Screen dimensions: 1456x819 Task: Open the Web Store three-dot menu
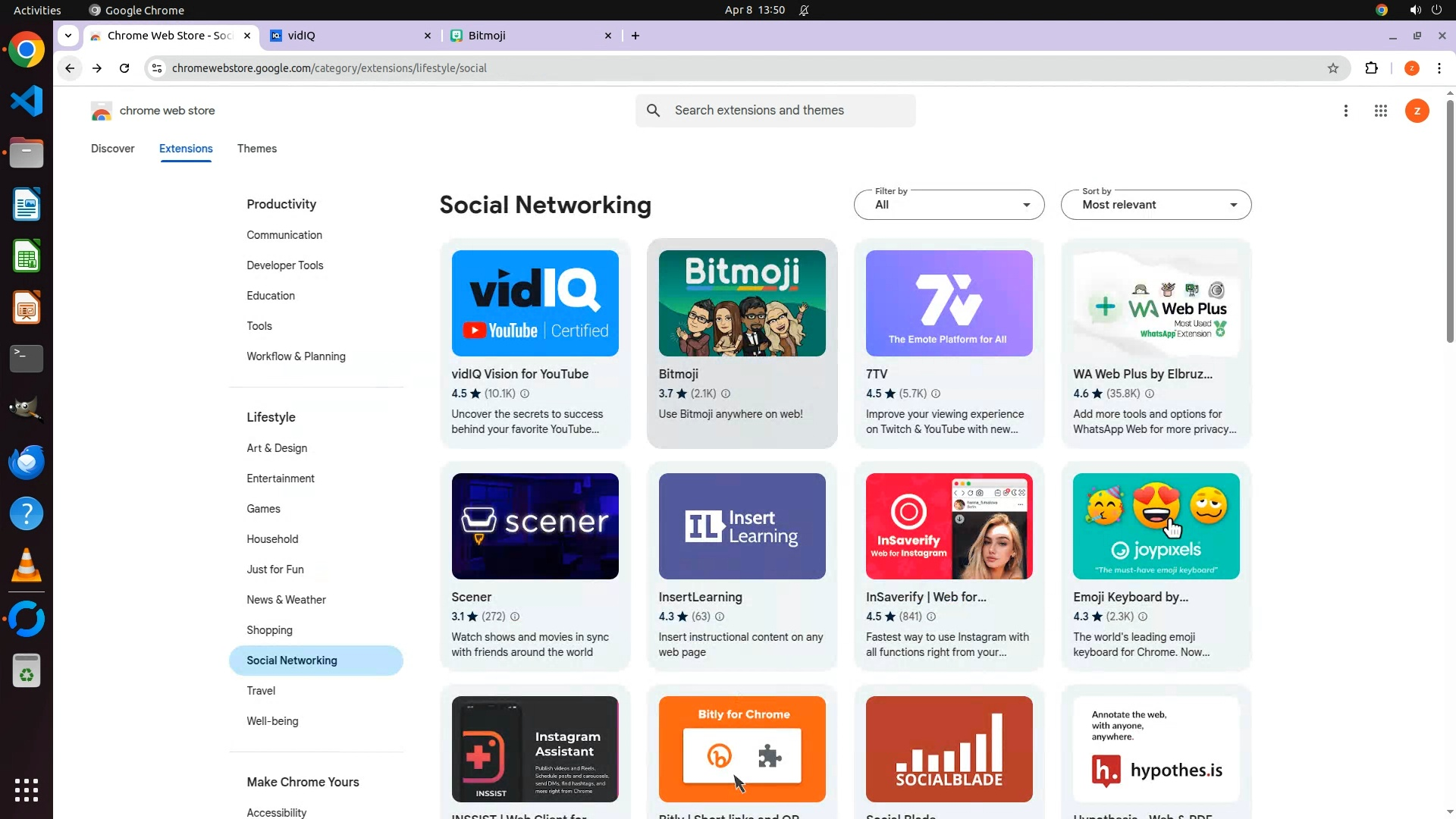pyautogui.click(x=1345, y=111)
